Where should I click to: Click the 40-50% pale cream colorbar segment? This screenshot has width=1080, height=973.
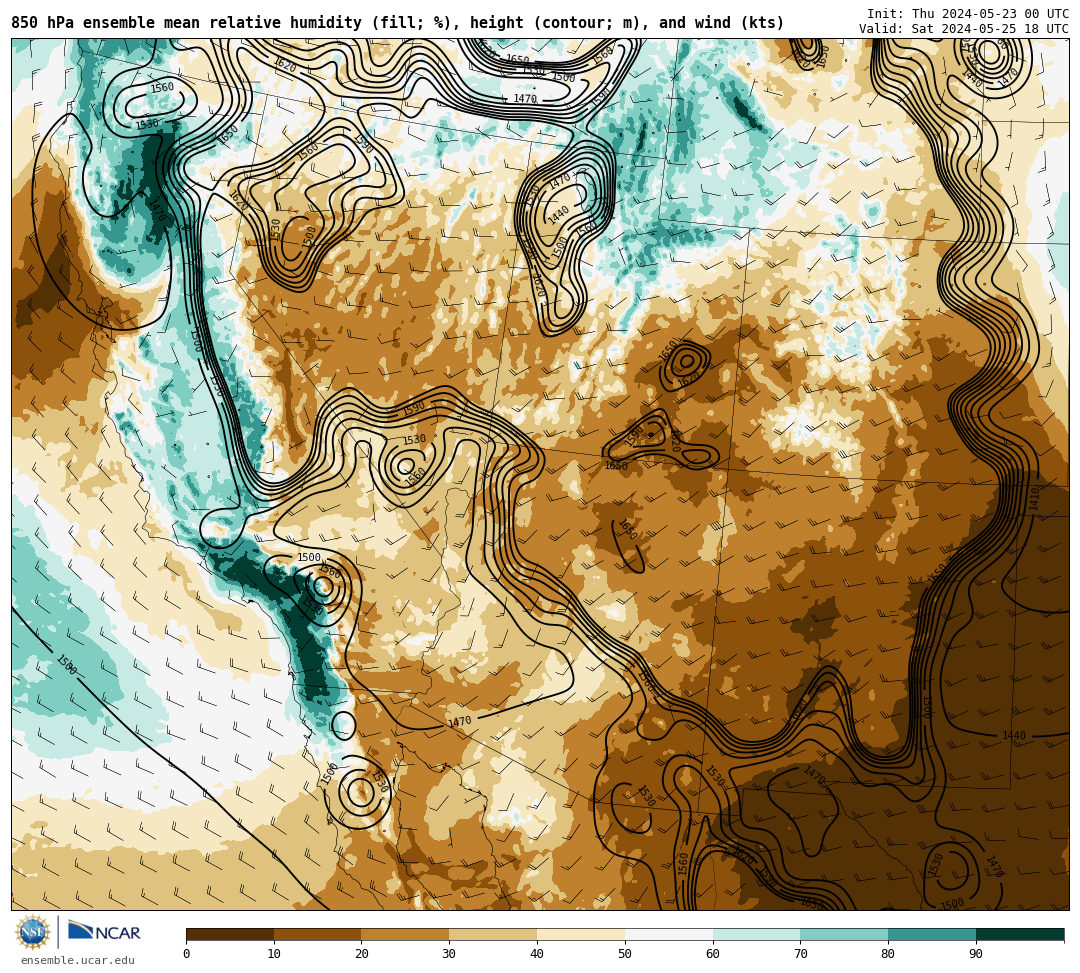coord(581,934)
